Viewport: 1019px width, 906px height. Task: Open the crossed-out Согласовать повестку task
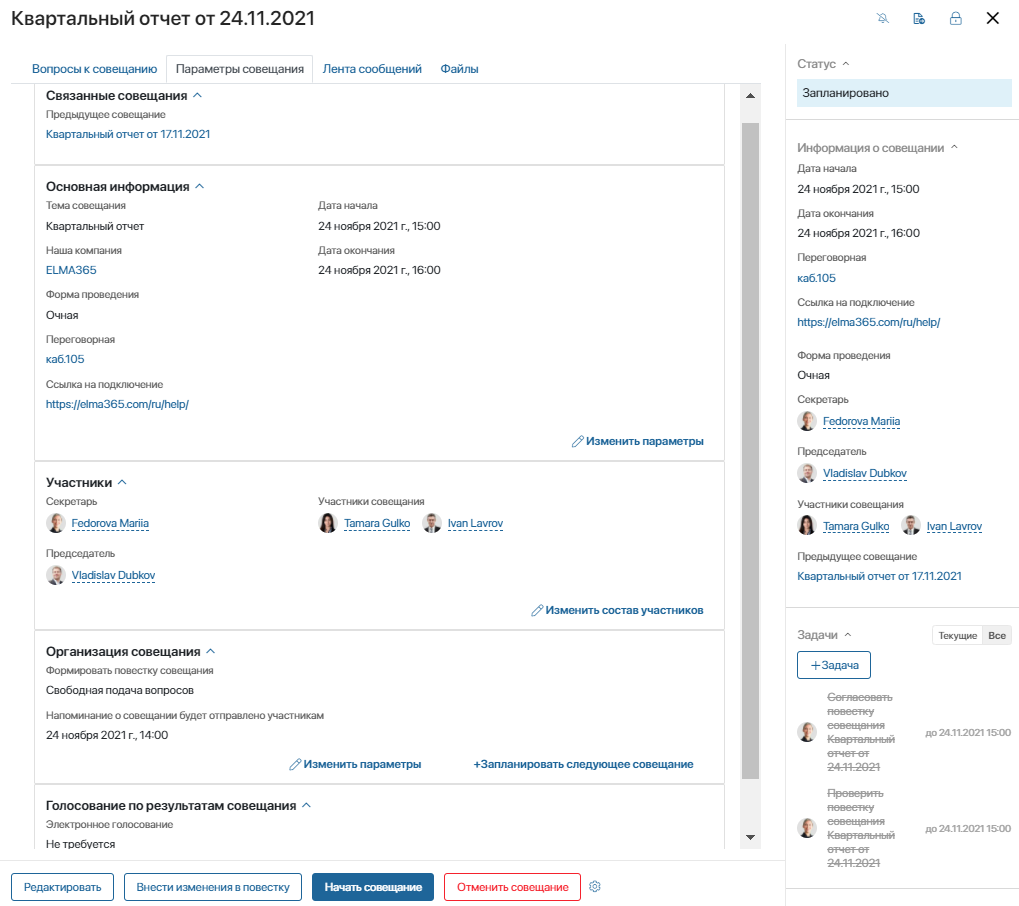(x=860, y=732)
